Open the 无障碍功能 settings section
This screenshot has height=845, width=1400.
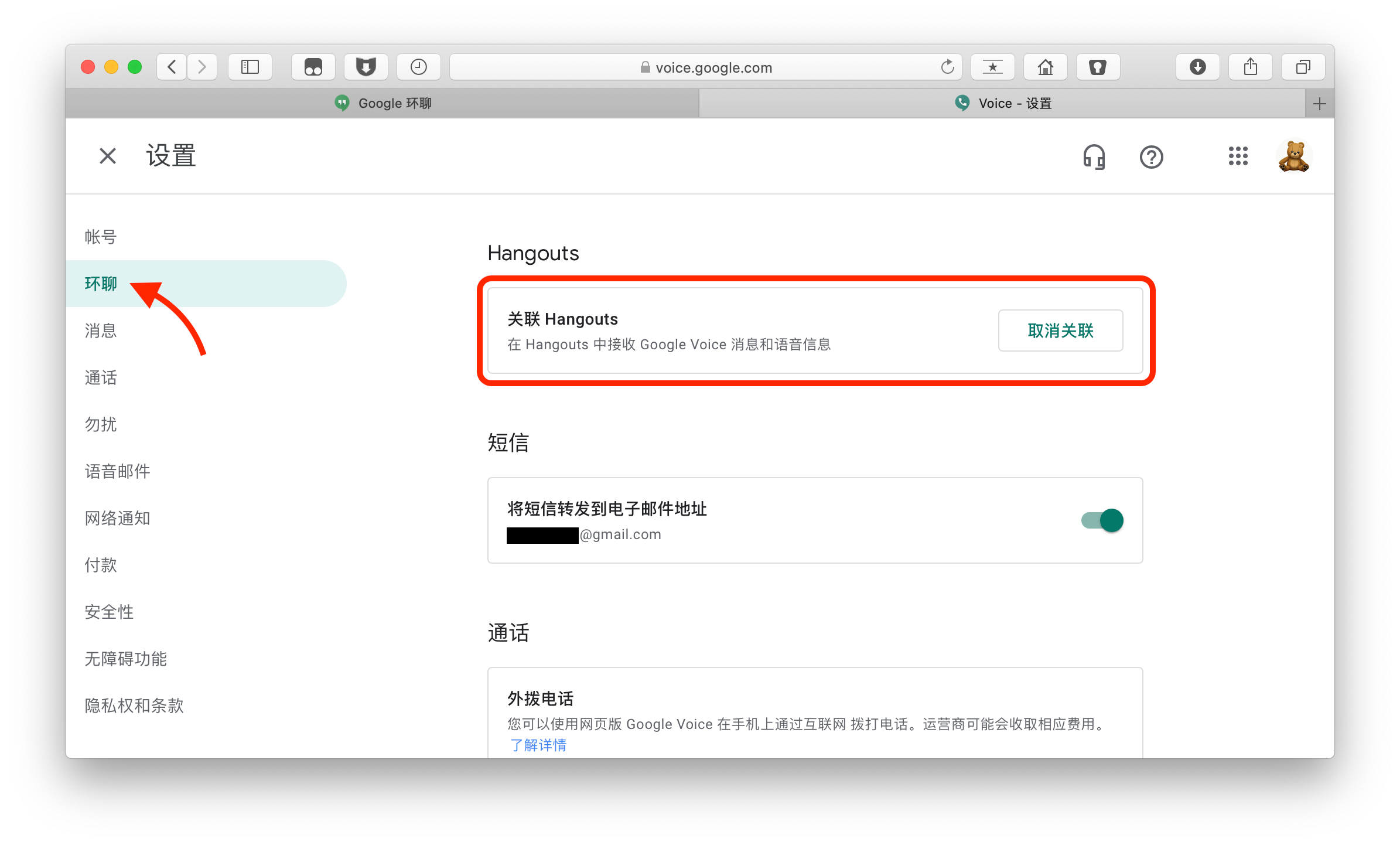[x=125, y=659]
